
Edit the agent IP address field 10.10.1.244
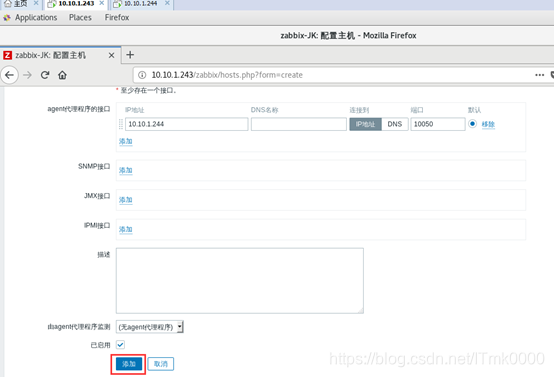point(187,124)
